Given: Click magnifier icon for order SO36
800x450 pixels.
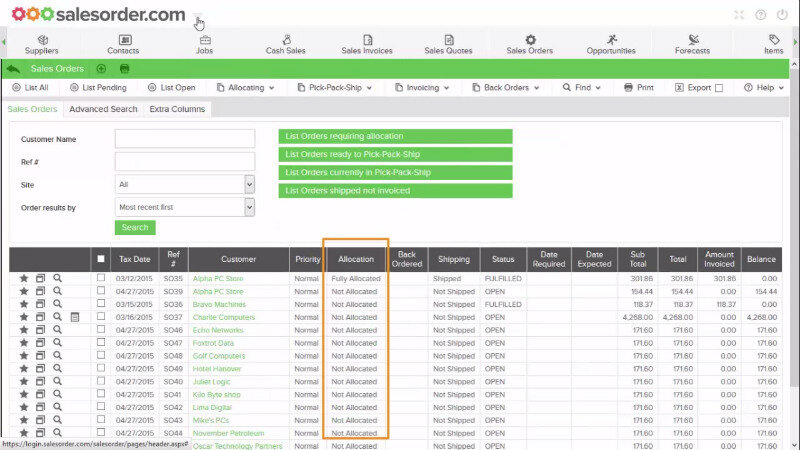Looking at the screenshot, I should point(58,304).
